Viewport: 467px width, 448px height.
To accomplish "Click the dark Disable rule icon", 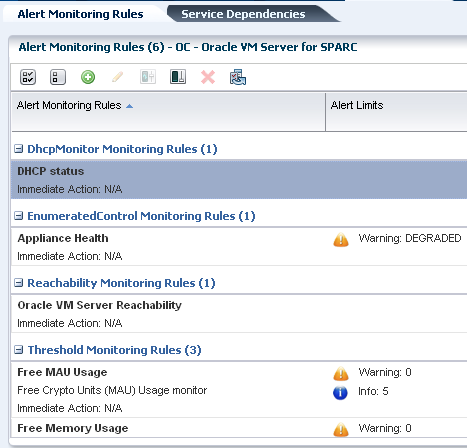I will pyautogui.click(x=178, y=77).
